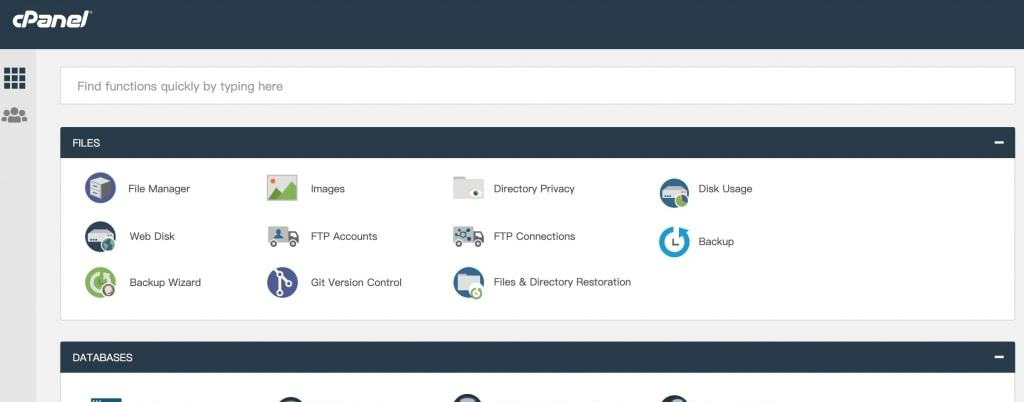This screenshot has width=1024, height=402.
Task: Open the Directory Privacy folder icon
Action: pos(468,188)
